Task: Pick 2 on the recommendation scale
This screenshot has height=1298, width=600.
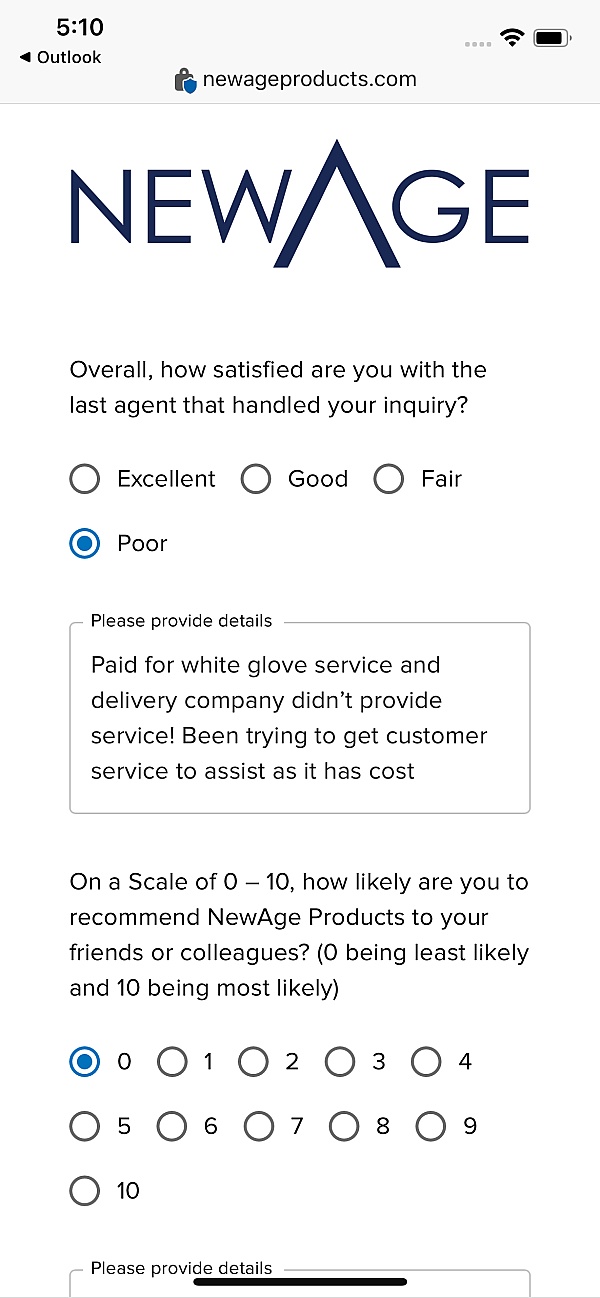Action: [253, 1062]
